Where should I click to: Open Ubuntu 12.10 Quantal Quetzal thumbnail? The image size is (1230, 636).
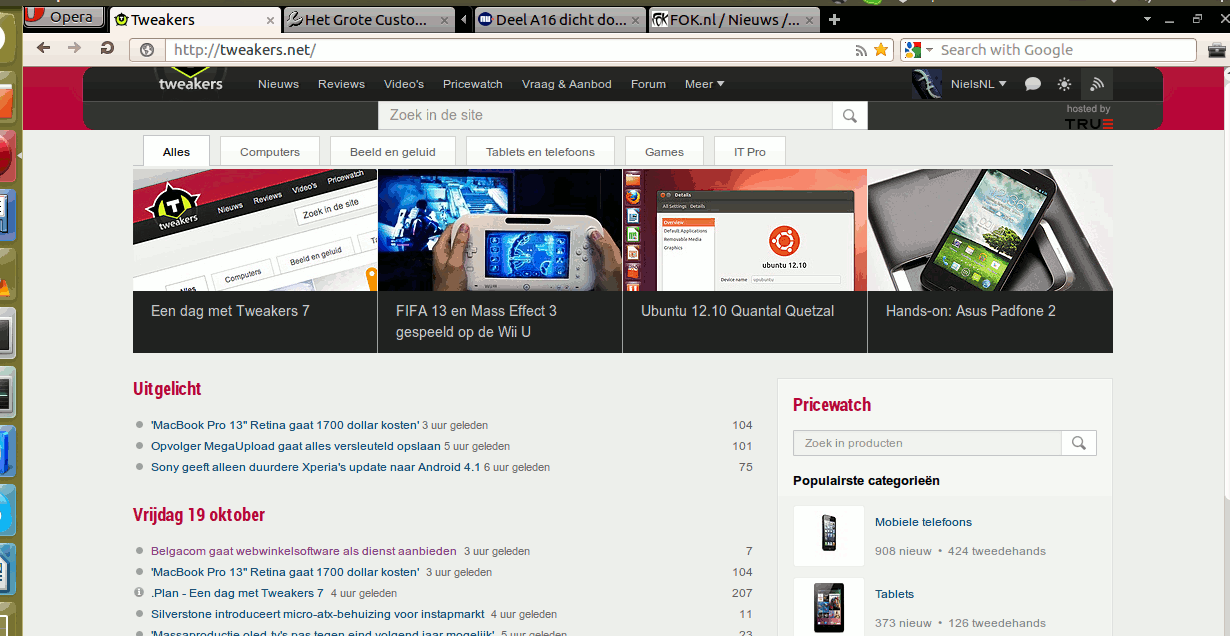click(x=745, y=230)
